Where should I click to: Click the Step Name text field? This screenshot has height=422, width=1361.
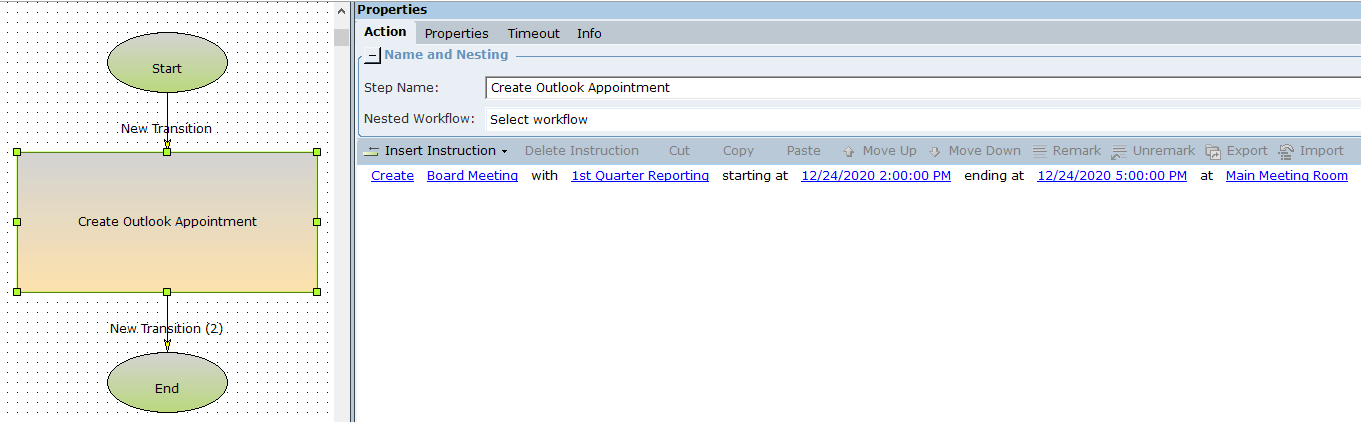(920, 88)
